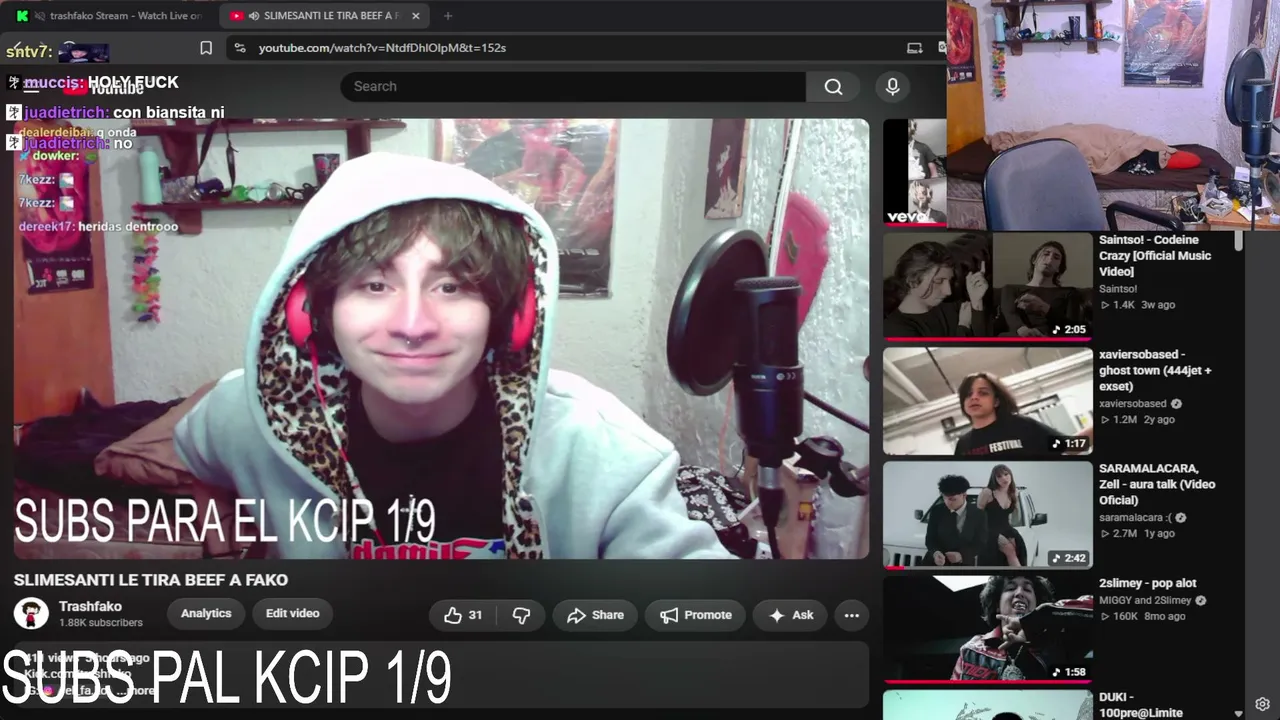
Task: Click the 'Saintso!' channel name under Codeine Crazy
Action: pyautogui.click(x=1118, y=289)
